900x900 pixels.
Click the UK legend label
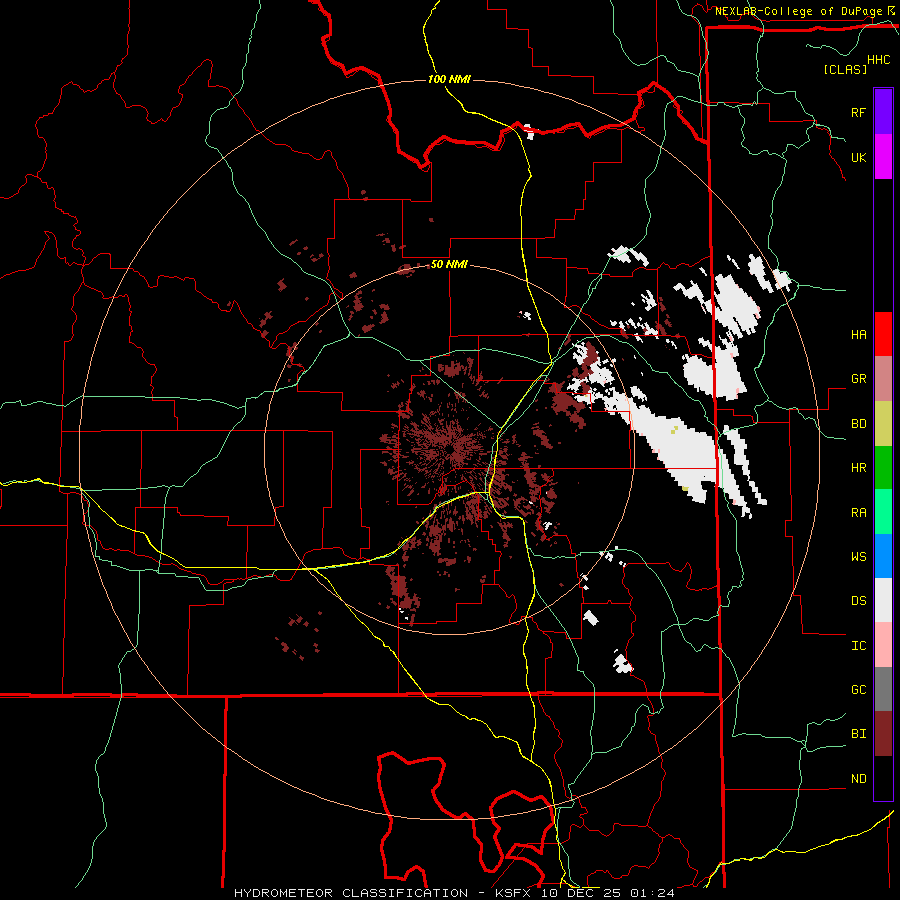point(858,157)
